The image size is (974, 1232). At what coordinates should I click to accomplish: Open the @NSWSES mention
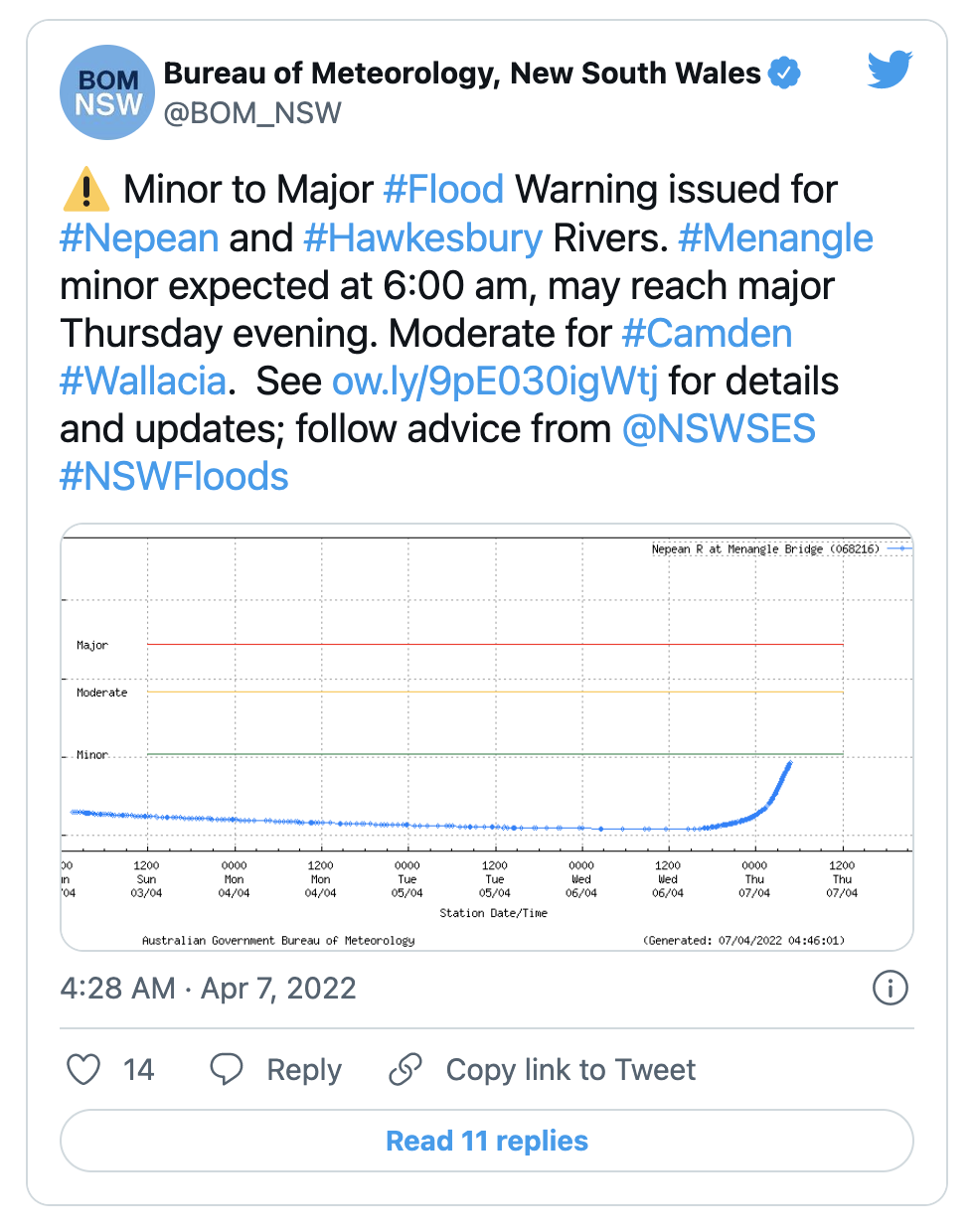pos(719,429)
